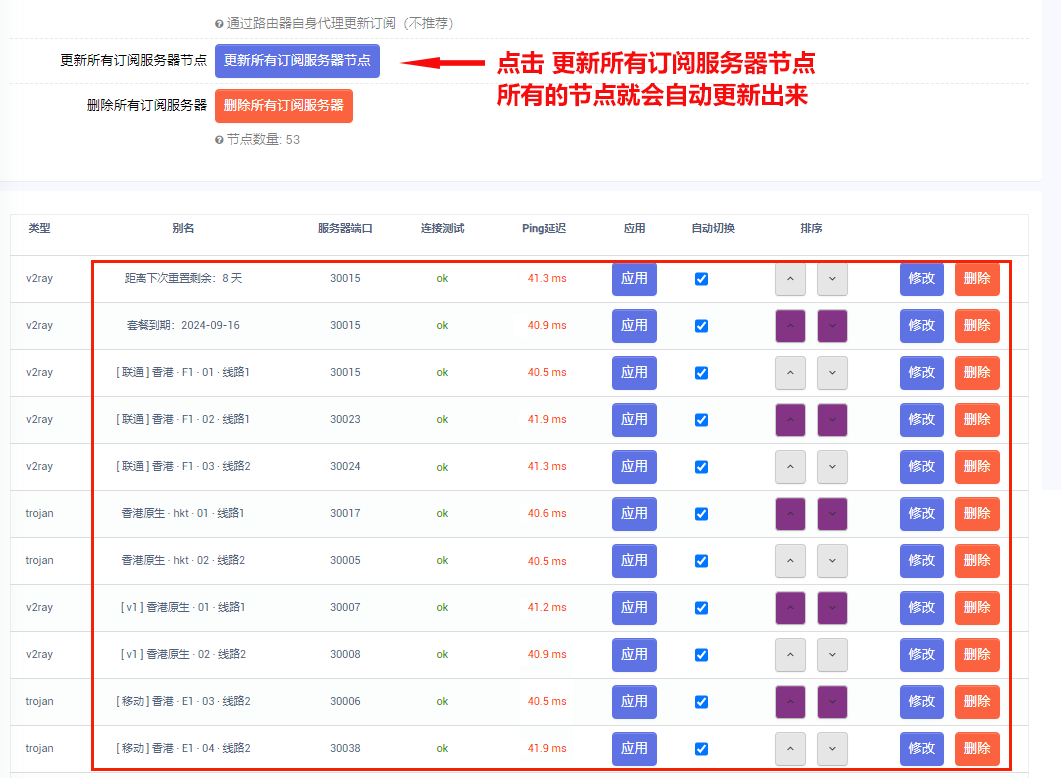Uncheck auto-switch for 套餐到期 row
Screen dimensions: 1061x778
click(701, 326)
